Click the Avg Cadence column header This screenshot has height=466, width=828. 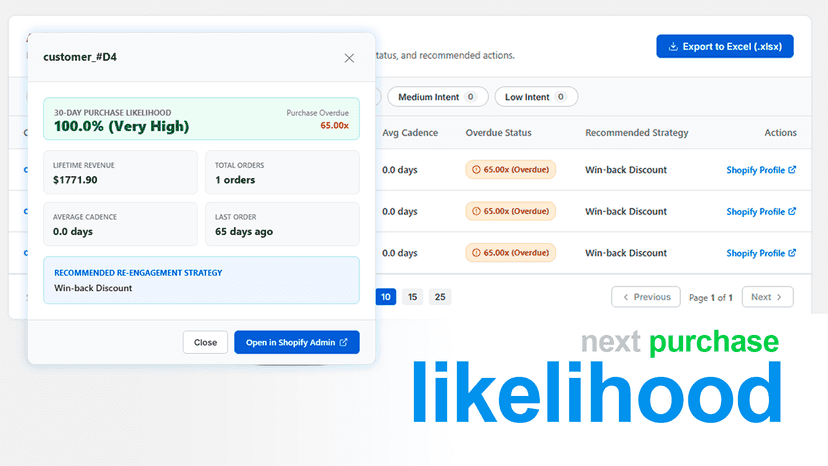(410, 133)
